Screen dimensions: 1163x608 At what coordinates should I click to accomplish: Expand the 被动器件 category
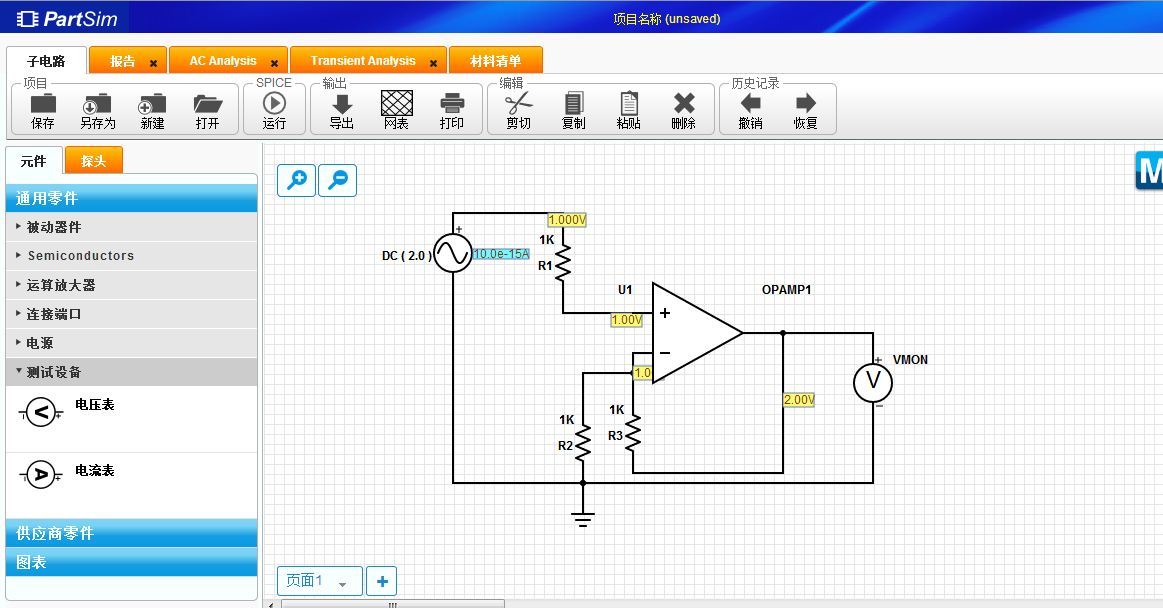point(131,227)
